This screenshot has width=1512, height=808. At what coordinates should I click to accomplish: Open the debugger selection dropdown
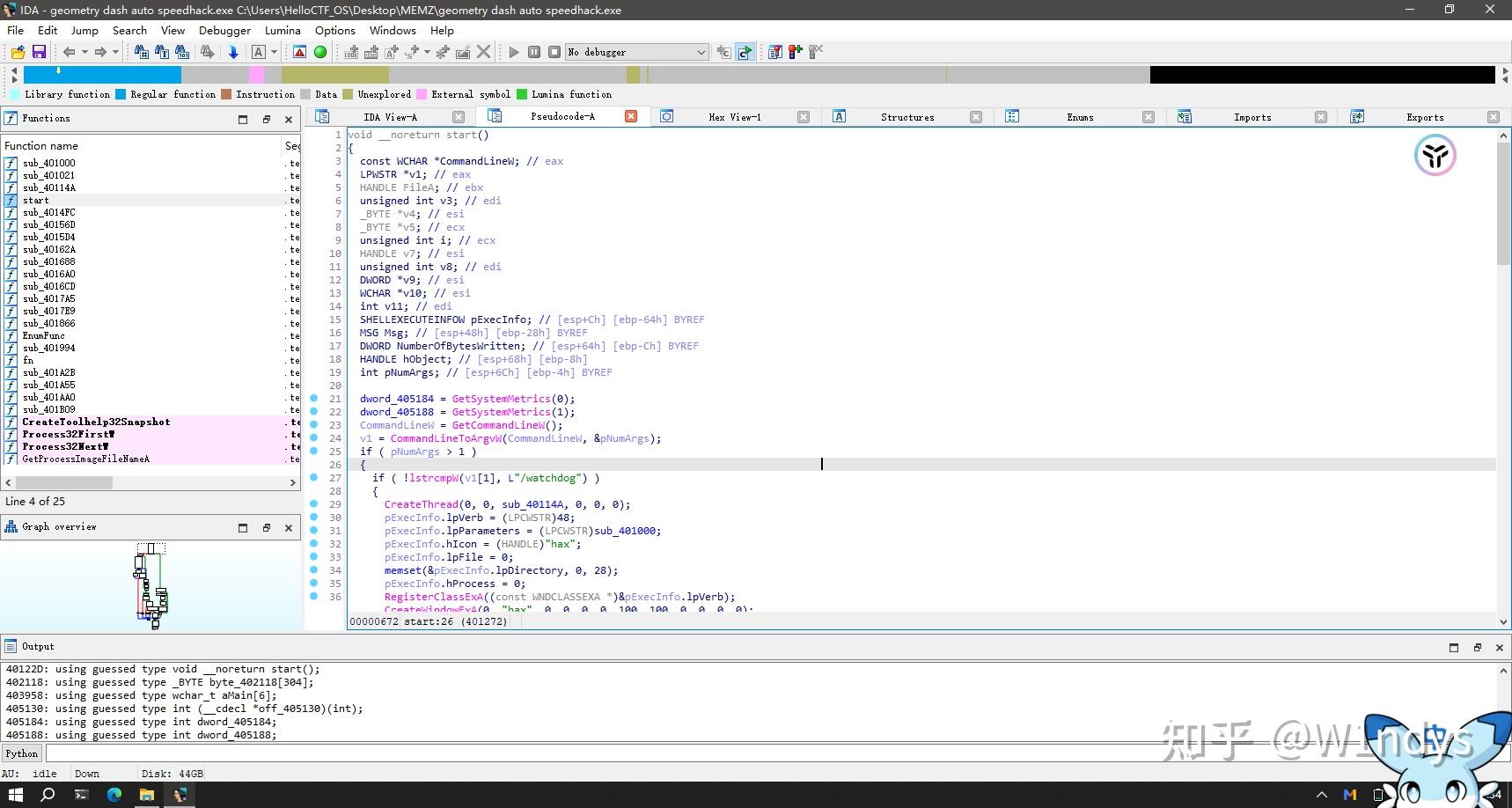pyautogui.click(x=701, y=52)
